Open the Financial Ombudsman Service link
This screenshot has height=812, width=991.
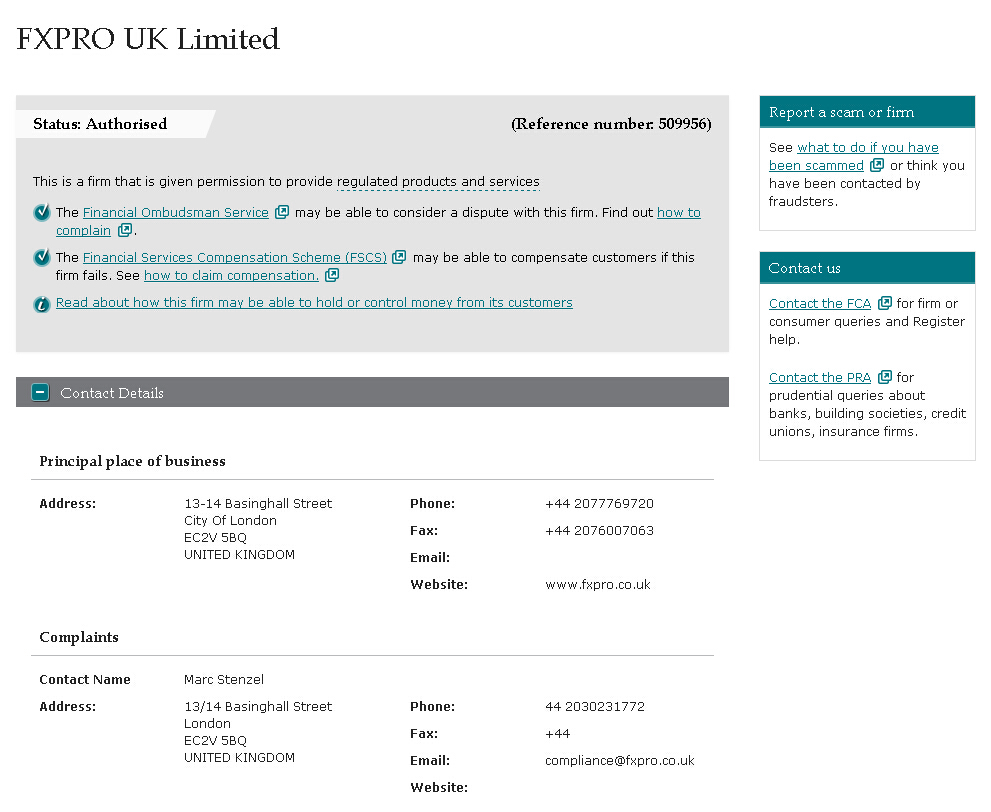[x=176, y=212]
